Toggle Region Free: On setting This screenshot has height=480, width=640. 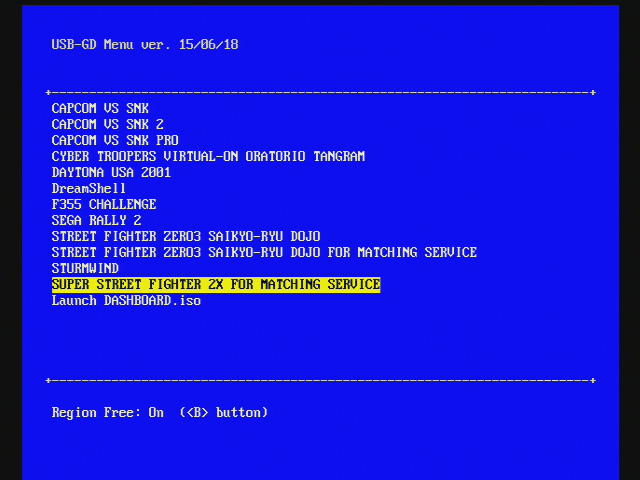(x=160, y=413)
